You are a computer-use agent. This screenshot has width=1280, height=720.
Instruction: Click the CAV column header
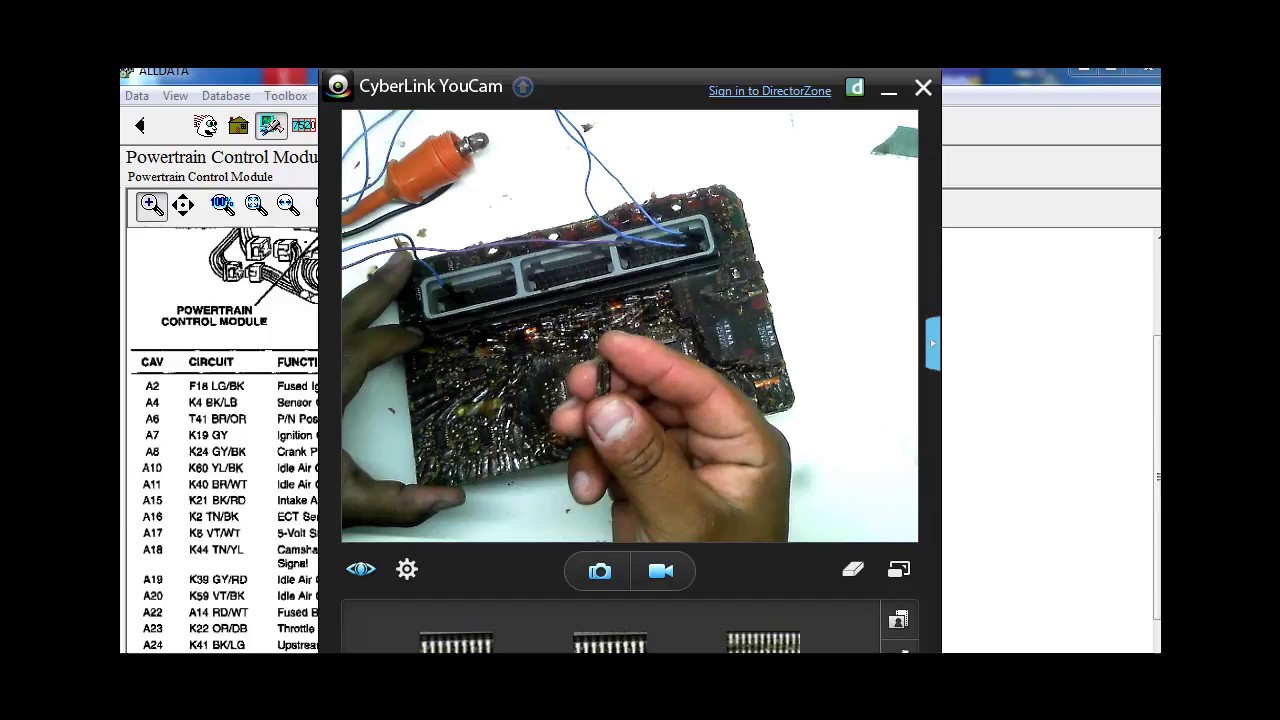click(x=152, y=362)
